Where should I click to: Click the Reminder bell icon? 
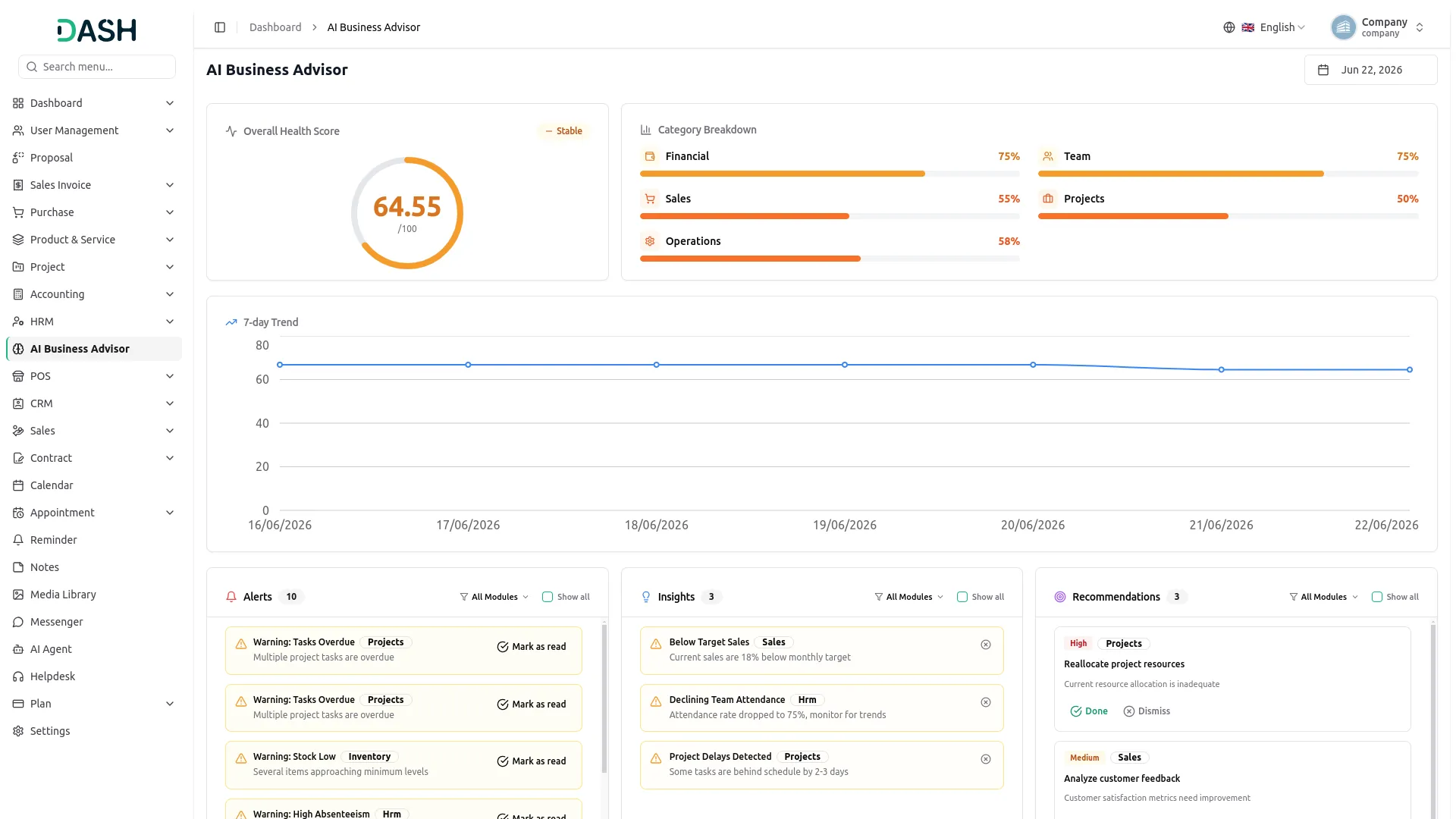click(18, 540)
